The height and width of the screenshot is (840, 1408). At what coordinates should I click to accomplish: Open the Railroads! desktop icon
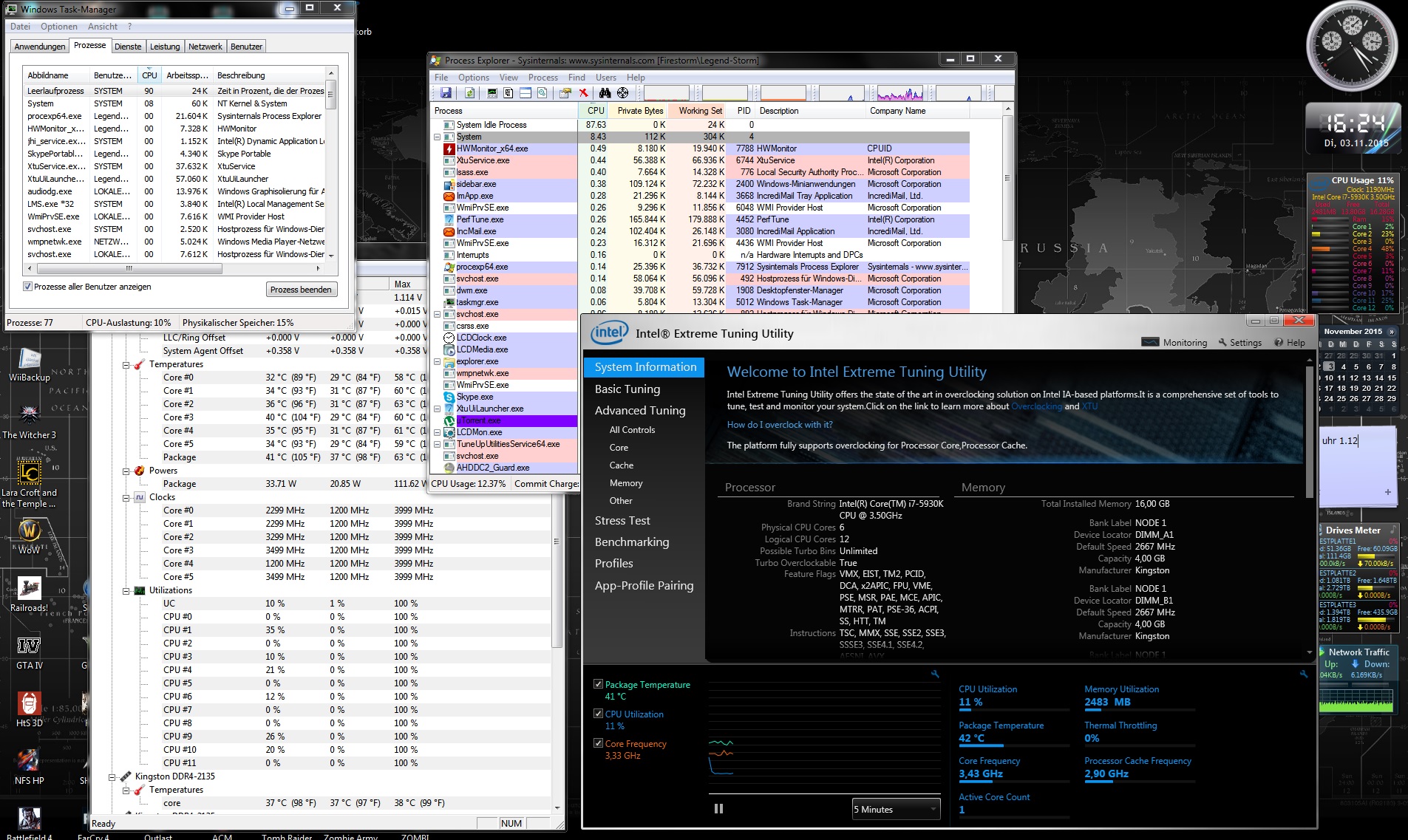point(30,594)
